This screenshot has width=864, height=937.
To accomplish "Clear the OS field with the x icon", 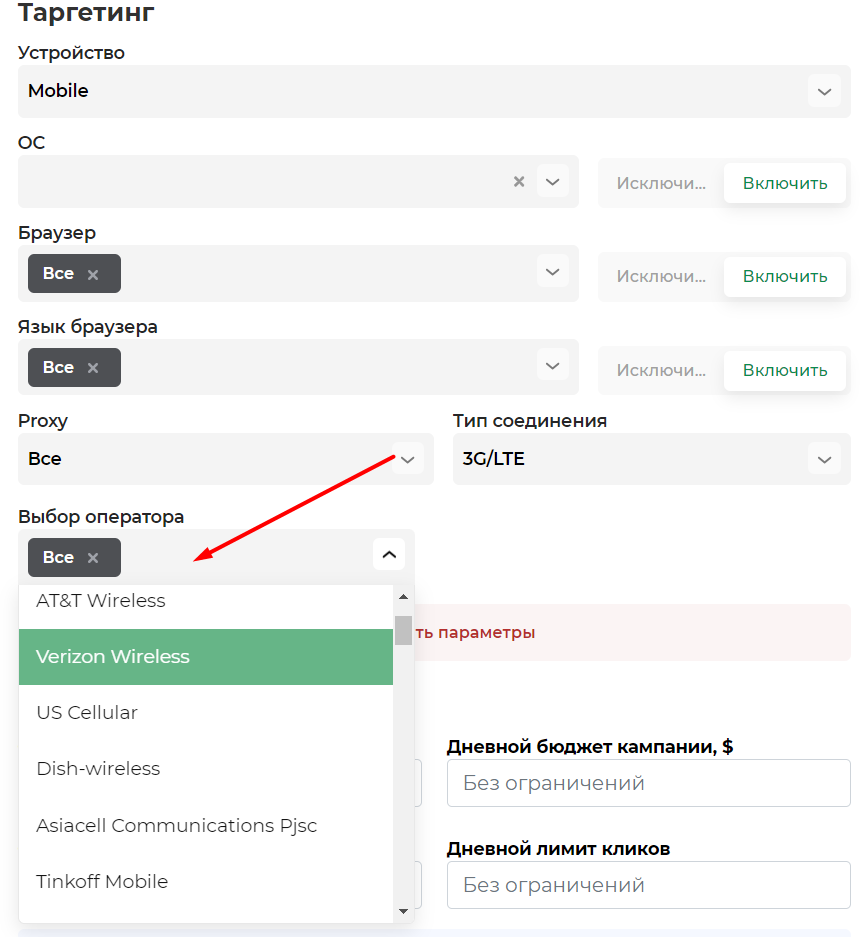I will pos(519,182).
